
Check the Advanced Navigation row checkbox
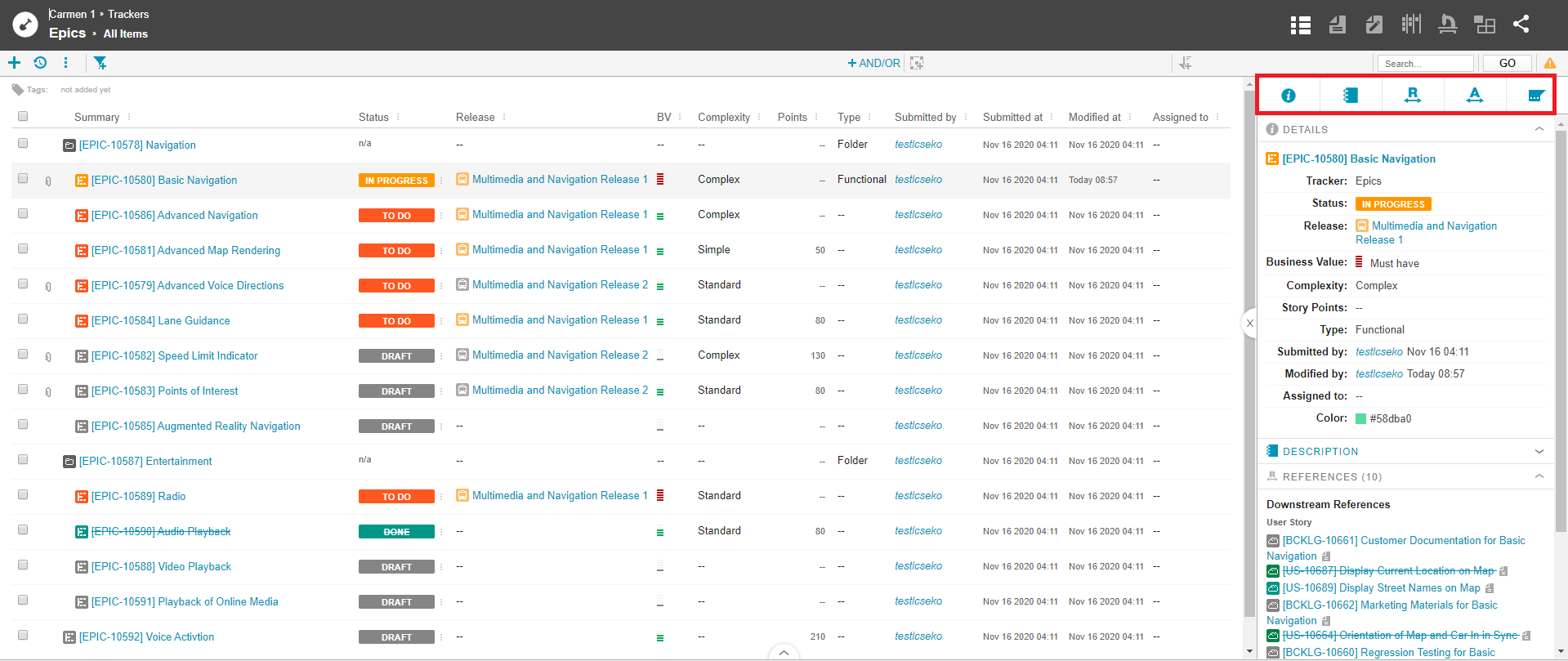click(23, 213)
